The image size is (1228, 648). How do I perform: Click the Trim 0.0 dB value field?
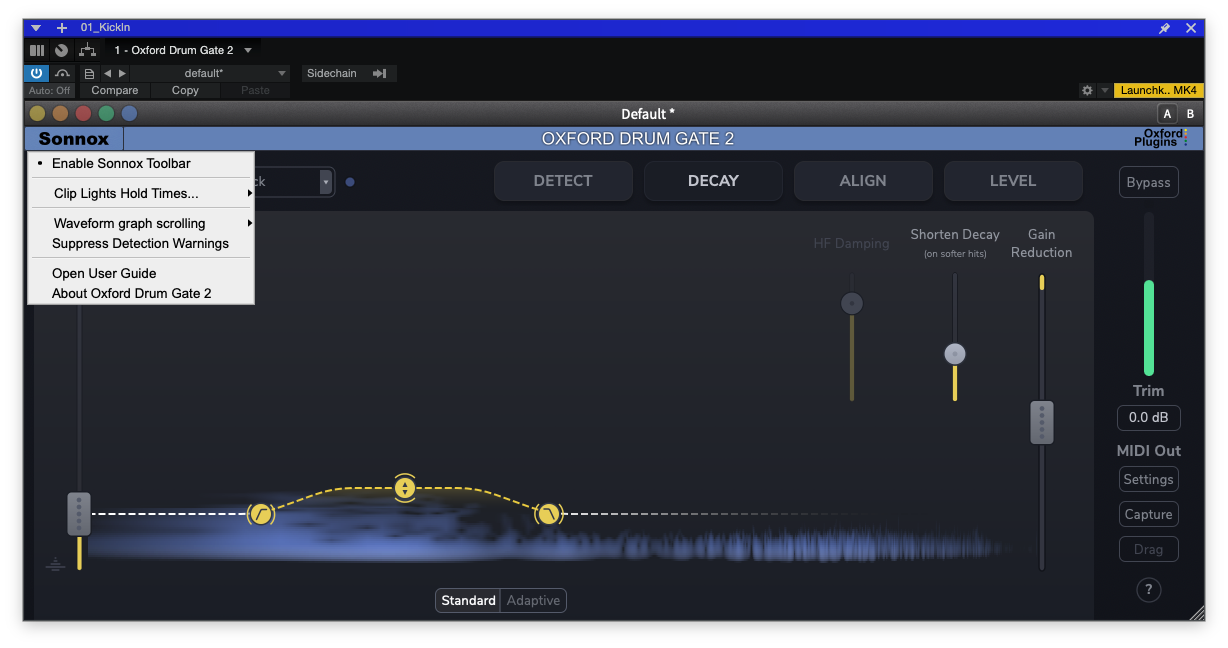pos(1148,418)
